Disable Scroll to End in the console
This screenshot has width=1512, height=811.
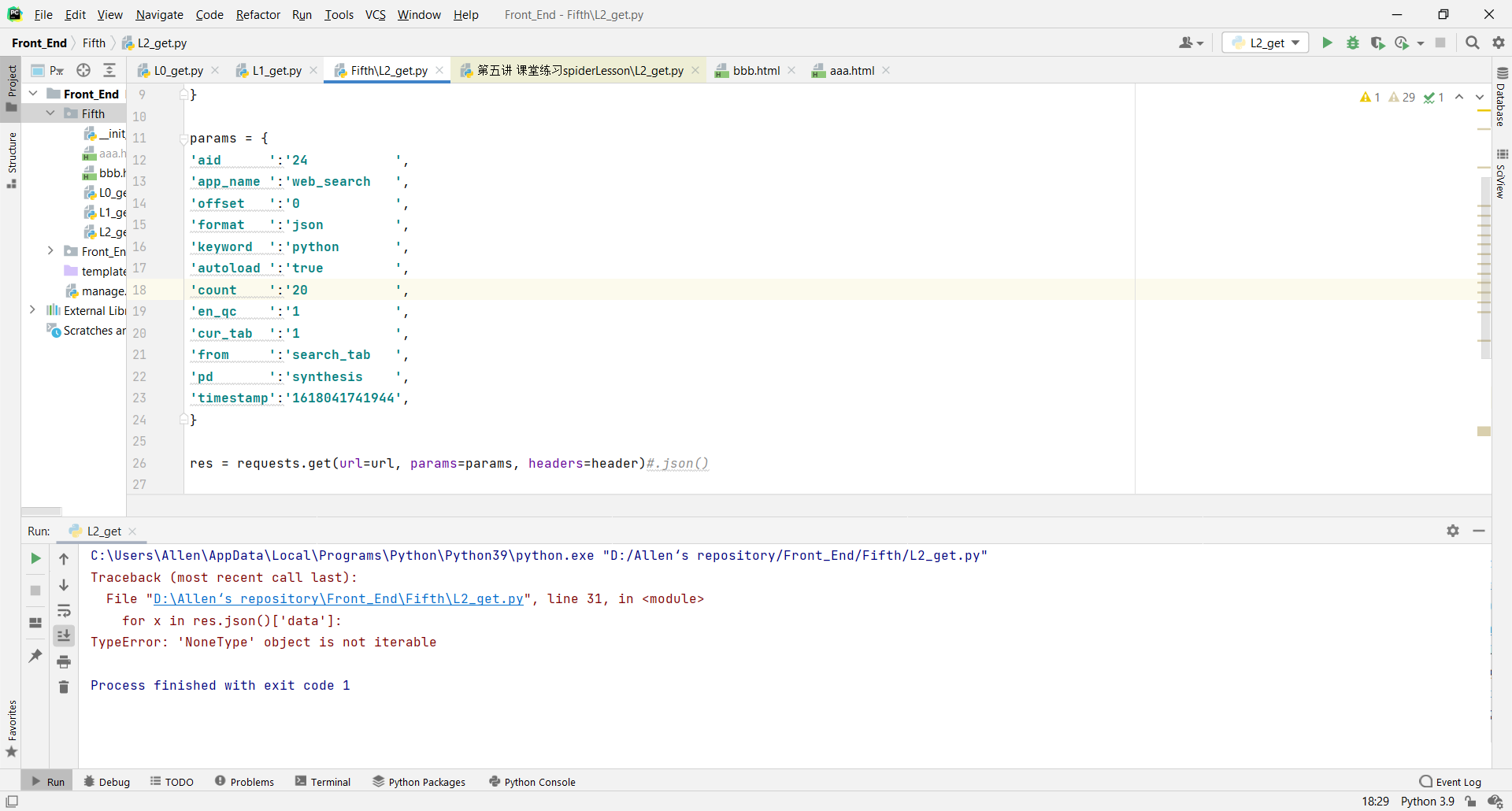pos(64,635)
